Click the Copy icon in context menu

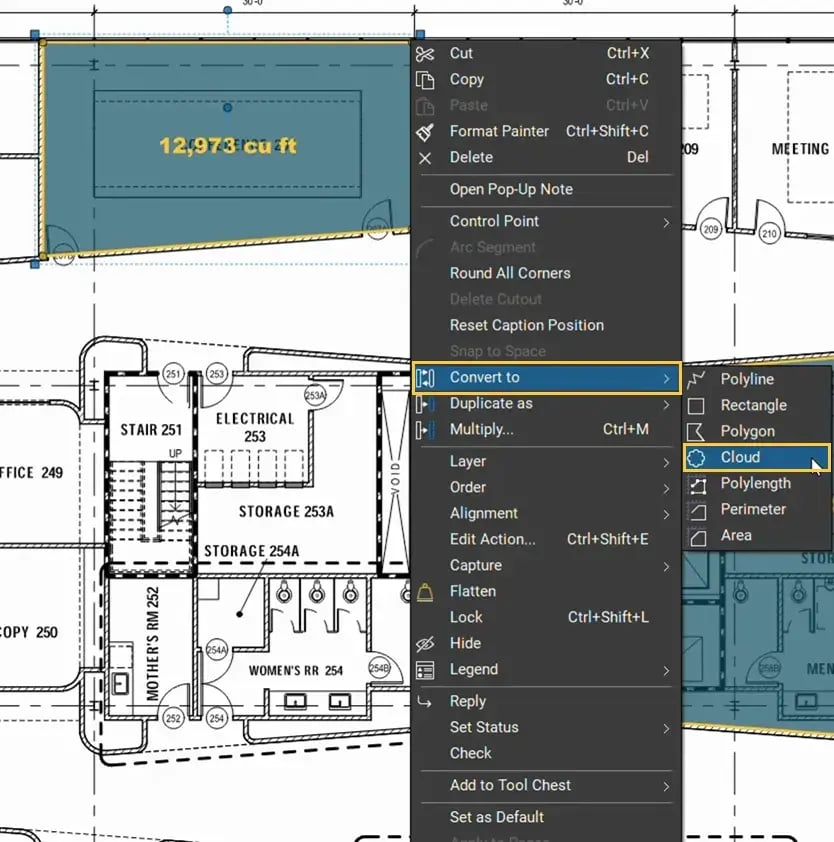pyautogui.click(x=425, y=79)
